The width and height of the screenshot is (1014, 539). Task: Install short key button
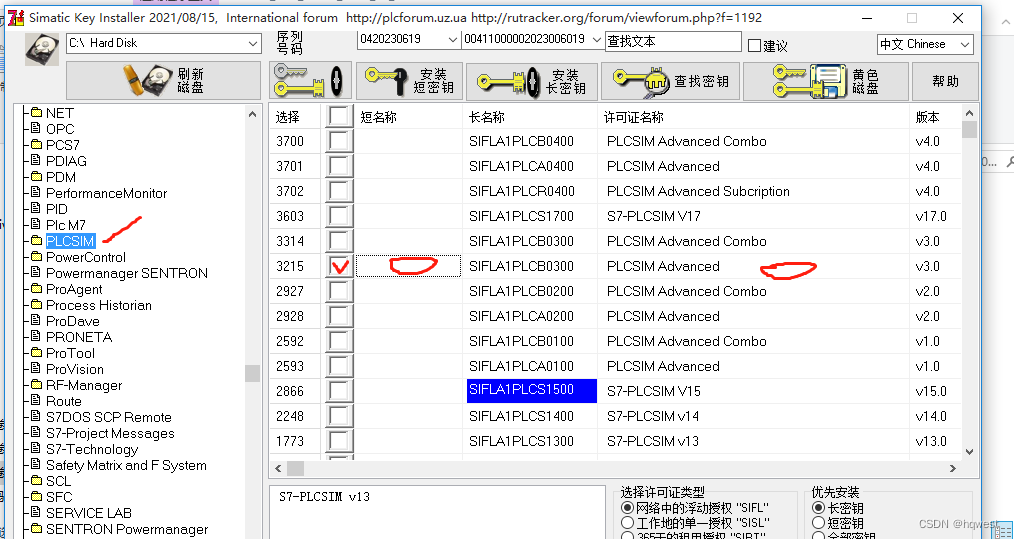tap(410, 81)
